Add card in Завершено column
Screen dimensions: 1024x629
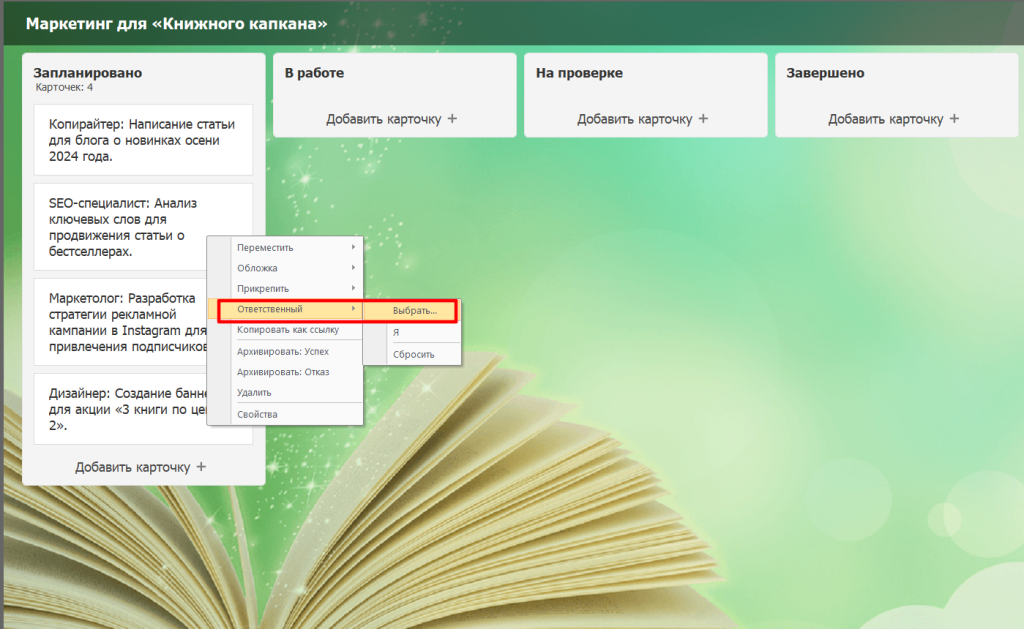click(894, 119)
